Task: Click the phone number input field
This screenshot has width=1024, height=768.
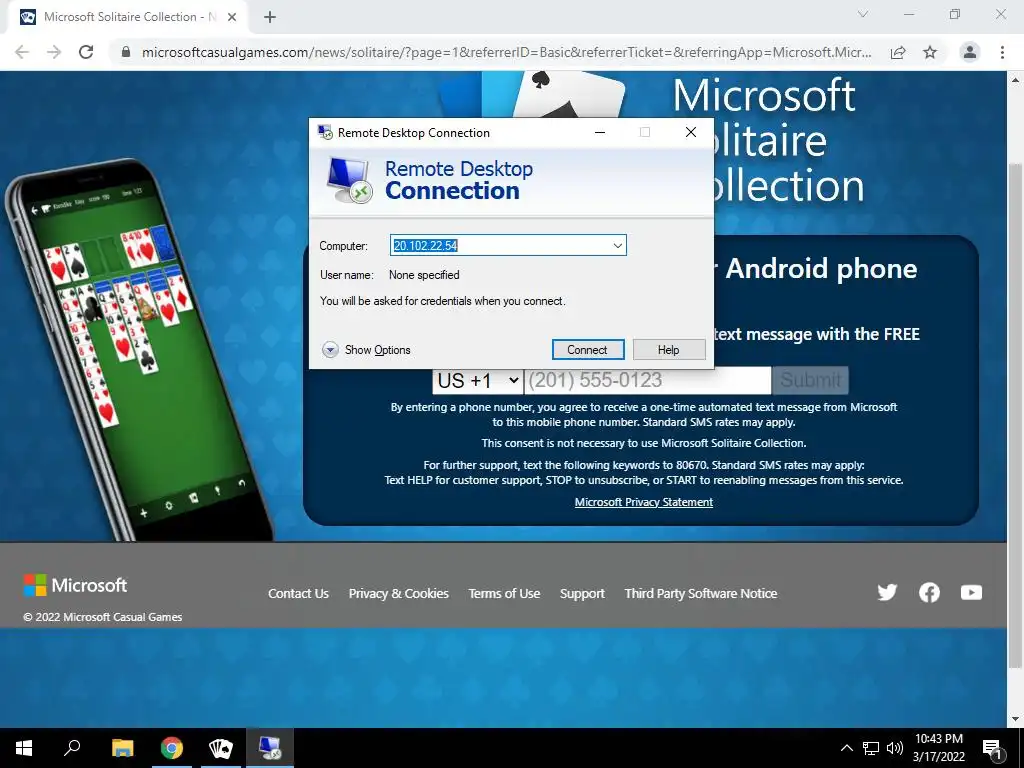Action: pos(647,380)
